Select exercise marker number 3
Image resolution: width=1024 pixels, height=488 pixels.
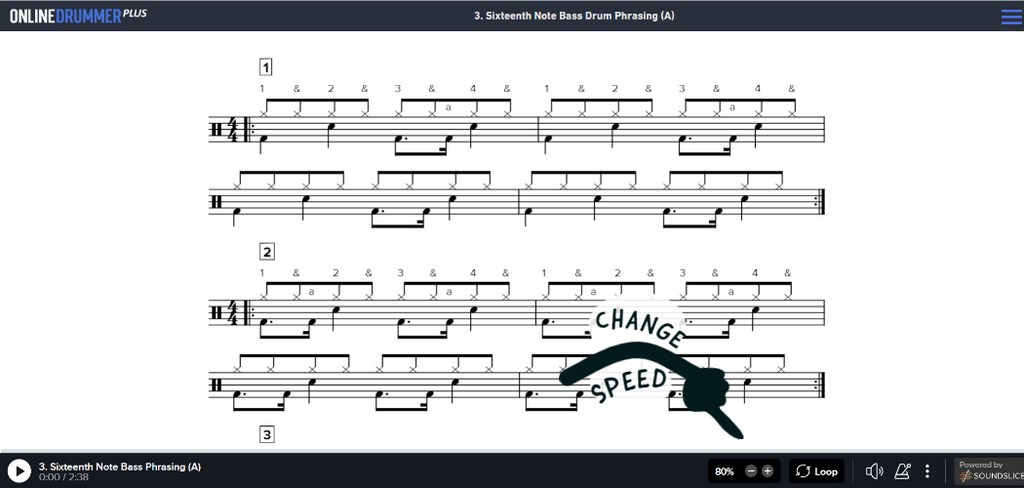(266, 434)
